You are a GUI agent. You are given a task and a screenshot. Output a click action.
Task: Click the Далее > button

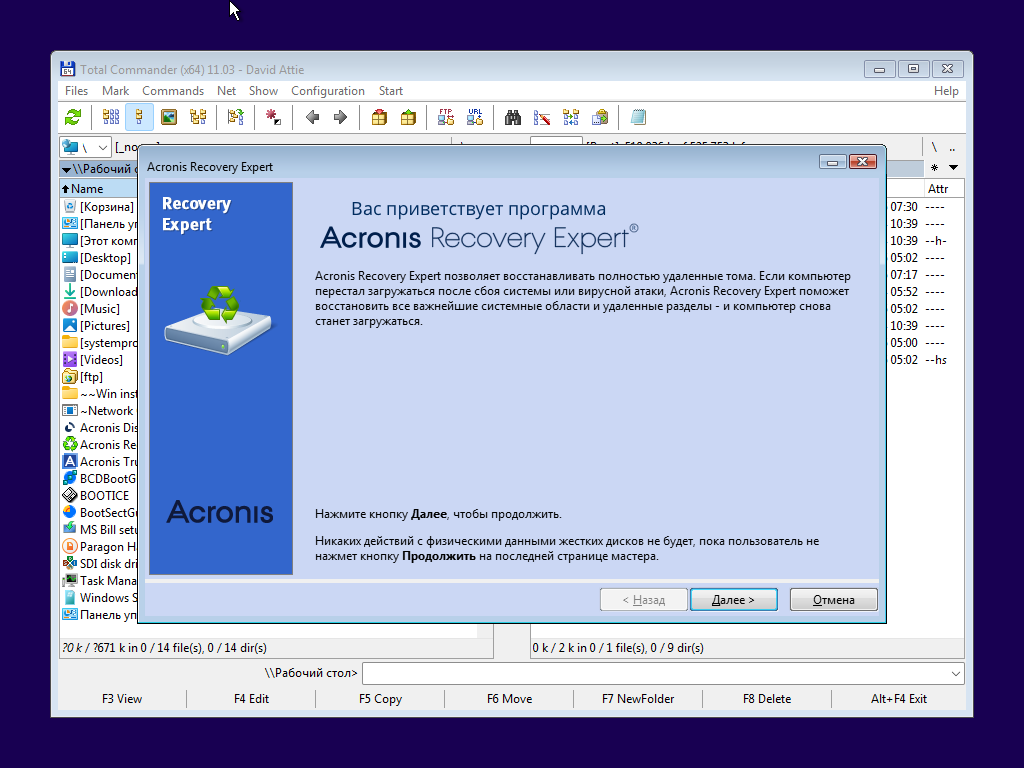[x=733, y=600]
